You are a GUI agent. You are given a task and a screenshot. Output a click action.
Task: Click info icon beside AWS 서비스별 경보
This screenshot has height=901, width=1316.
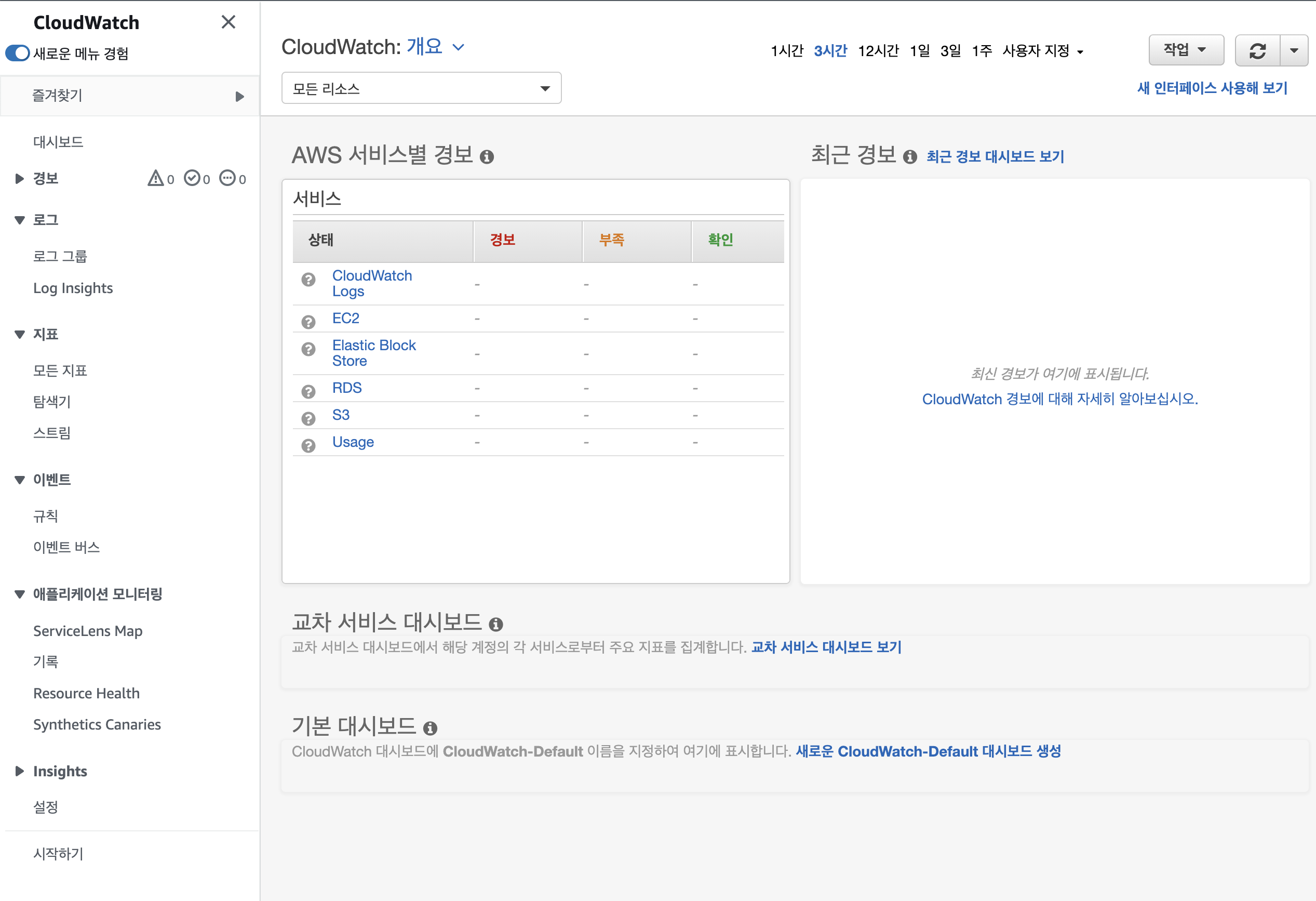tap(487, 157)
